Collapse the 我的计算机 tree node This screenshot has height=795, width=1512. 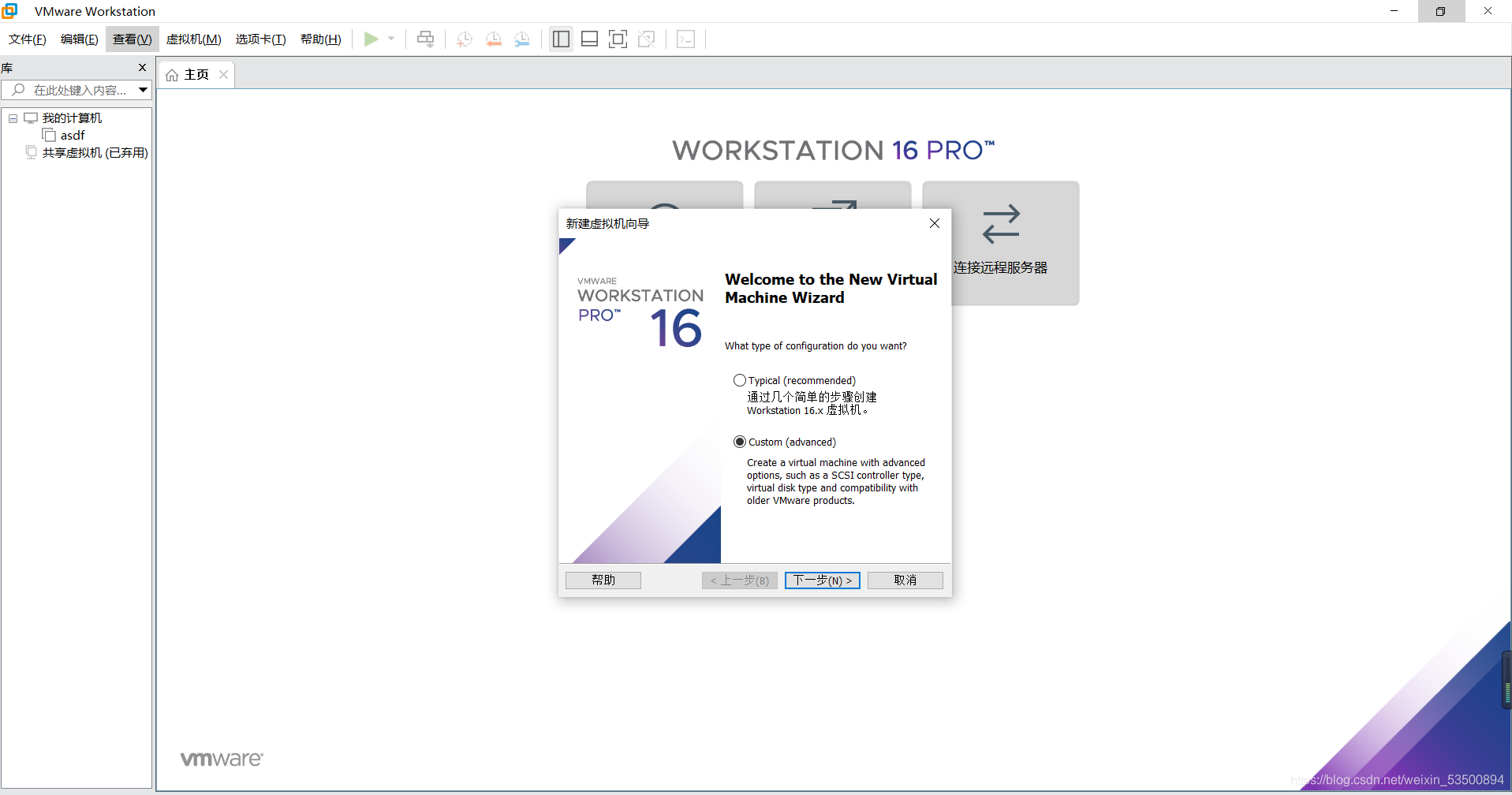13,118
